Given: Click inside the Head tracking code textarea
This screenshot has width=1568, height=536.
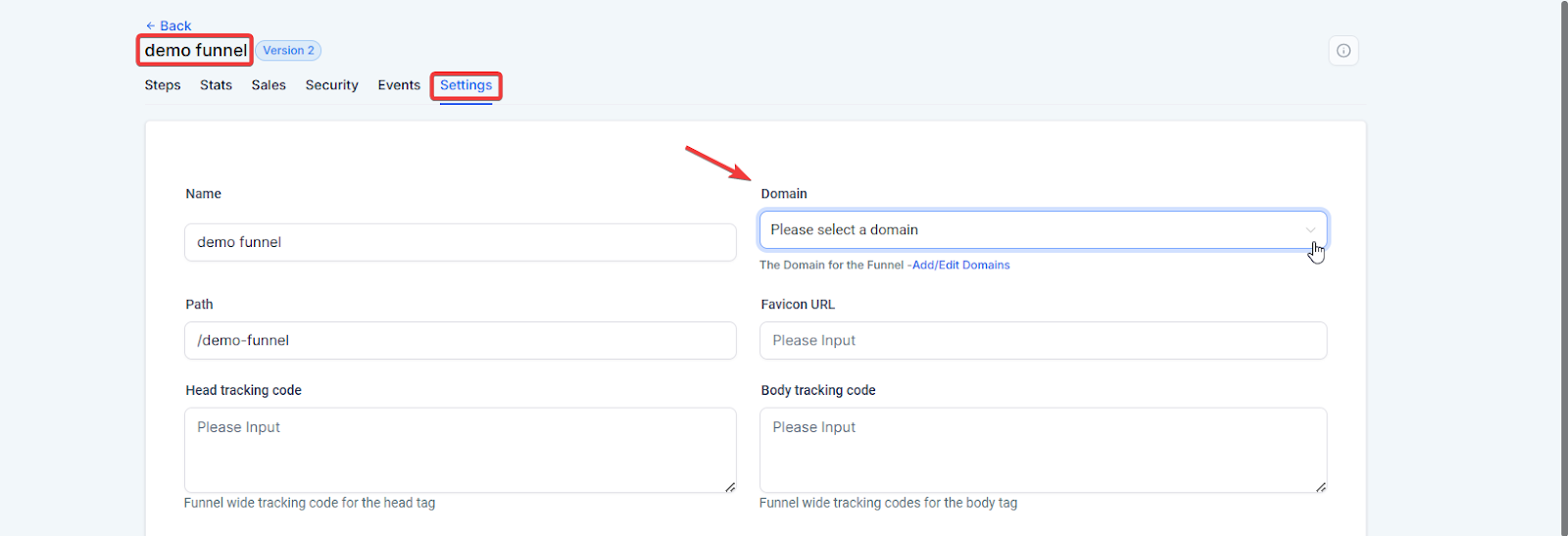Looking at the screenshot, I should [460, 450].
